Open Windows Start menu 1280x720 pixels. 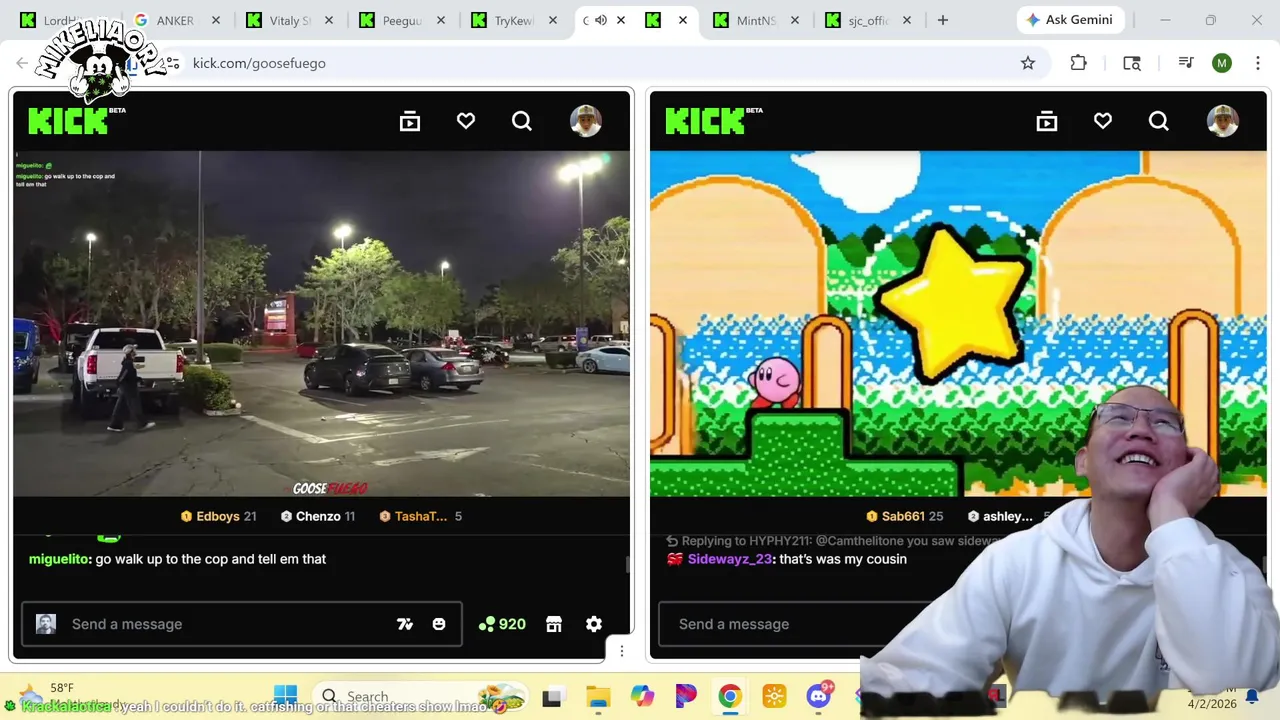(285, 696)
